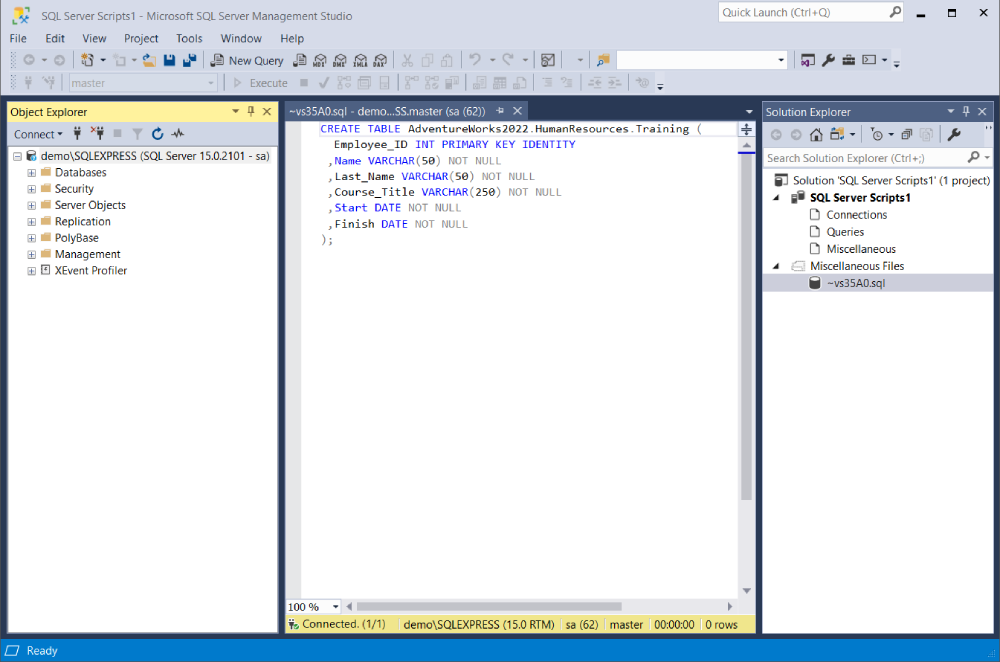Open the Toolbox icon

[848, 60]
